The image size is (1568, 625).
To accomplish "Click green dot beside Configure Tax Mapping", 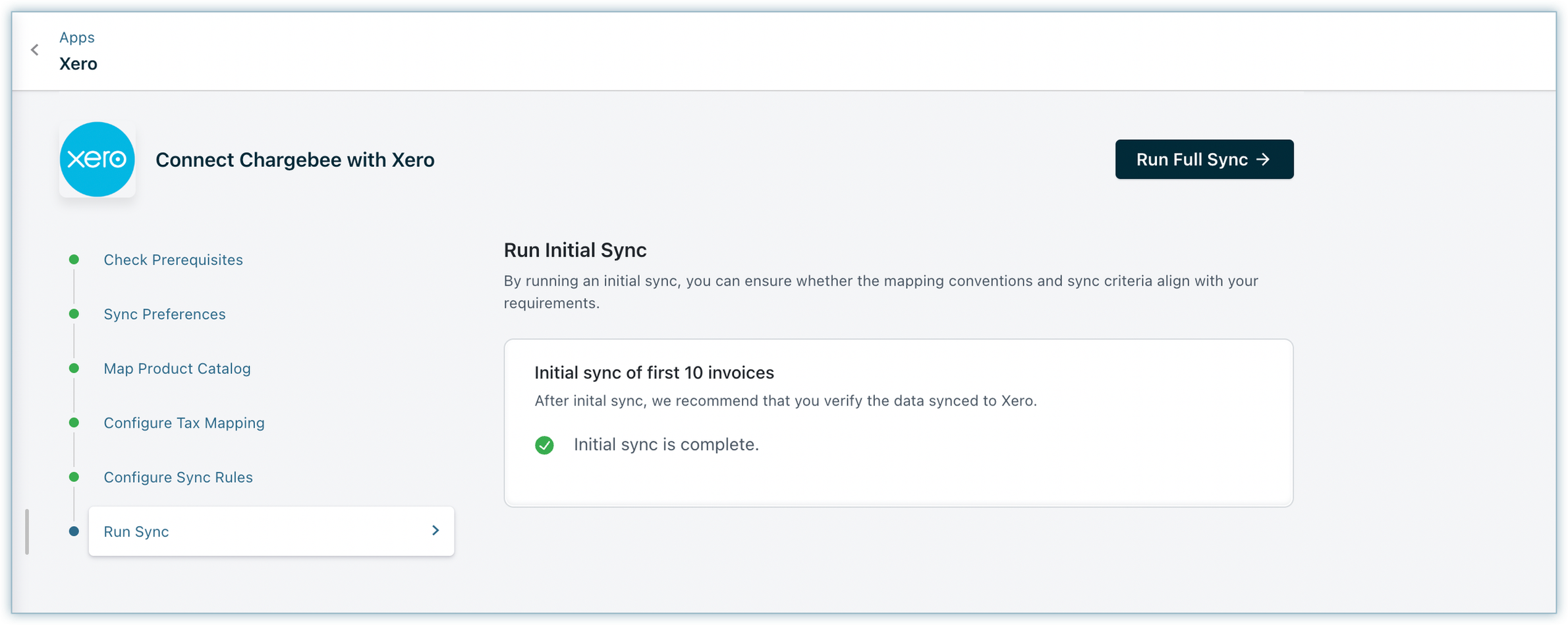I will pos(74,423).
